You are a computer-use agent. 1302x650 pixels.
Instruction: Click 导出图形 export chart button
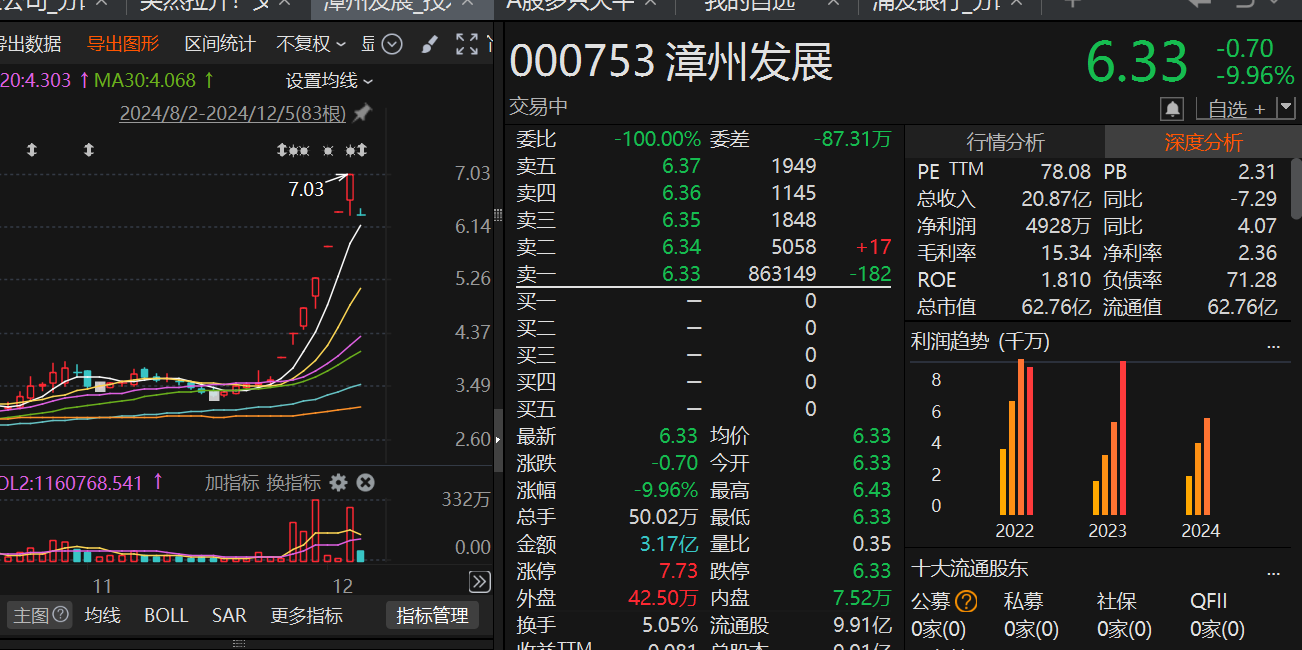[x=123, y=44]
